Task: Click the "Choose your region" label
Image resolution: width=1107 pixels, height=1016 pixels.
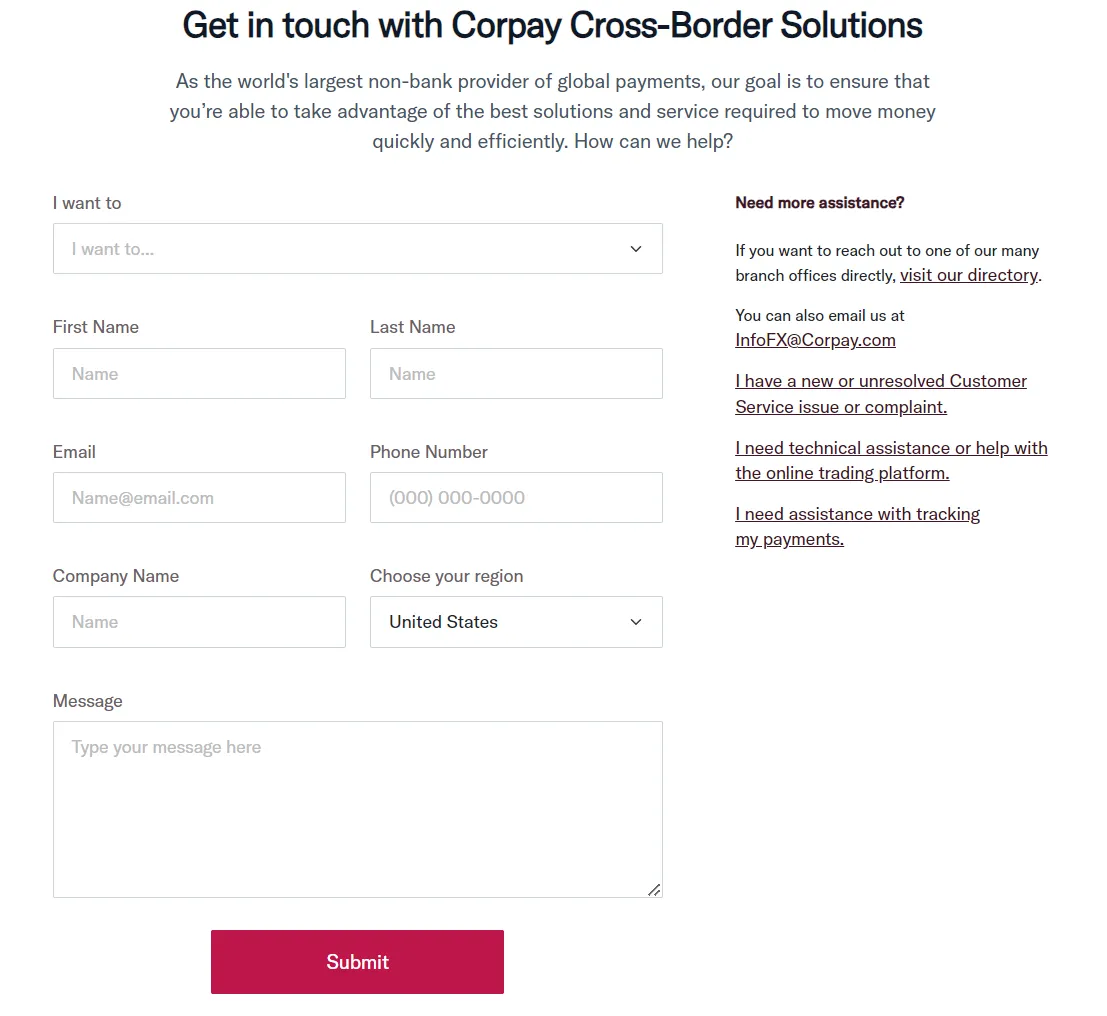Action: (x=446, y=576)
